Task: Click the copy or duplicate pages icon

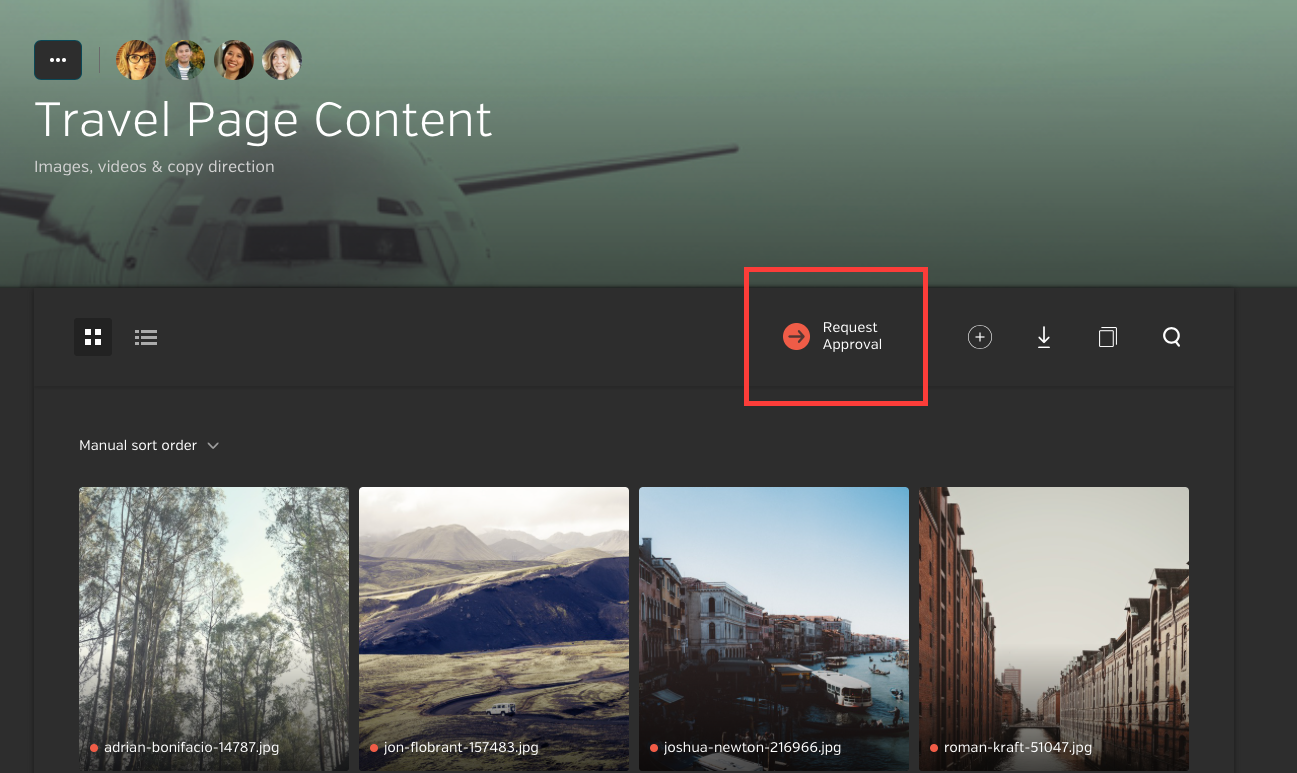Action: (x=1107, y=337)
